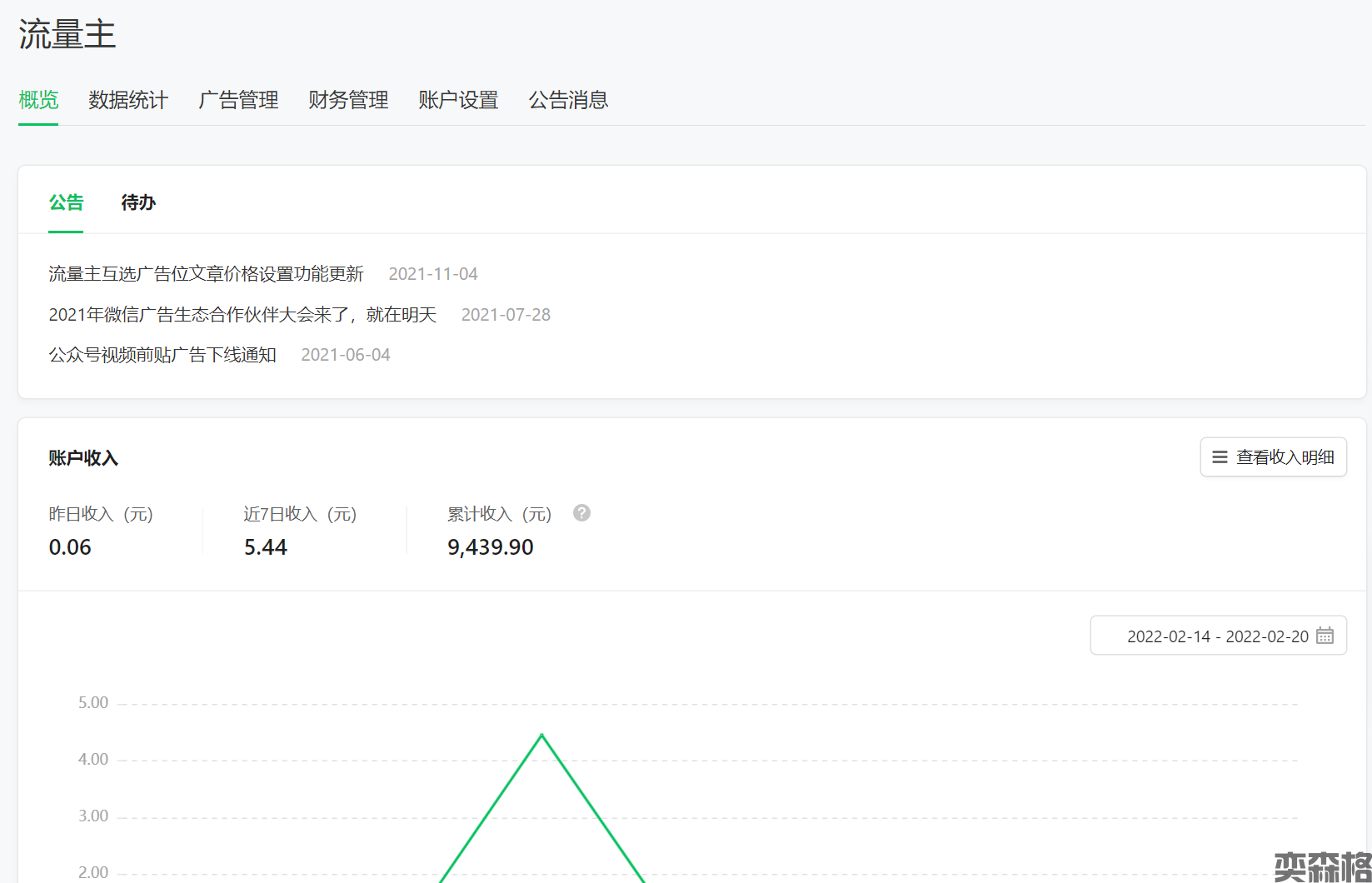This screenshot has height=883, width=1372.
Task: Open the 广告管理 tab
Action: [238, 100]
